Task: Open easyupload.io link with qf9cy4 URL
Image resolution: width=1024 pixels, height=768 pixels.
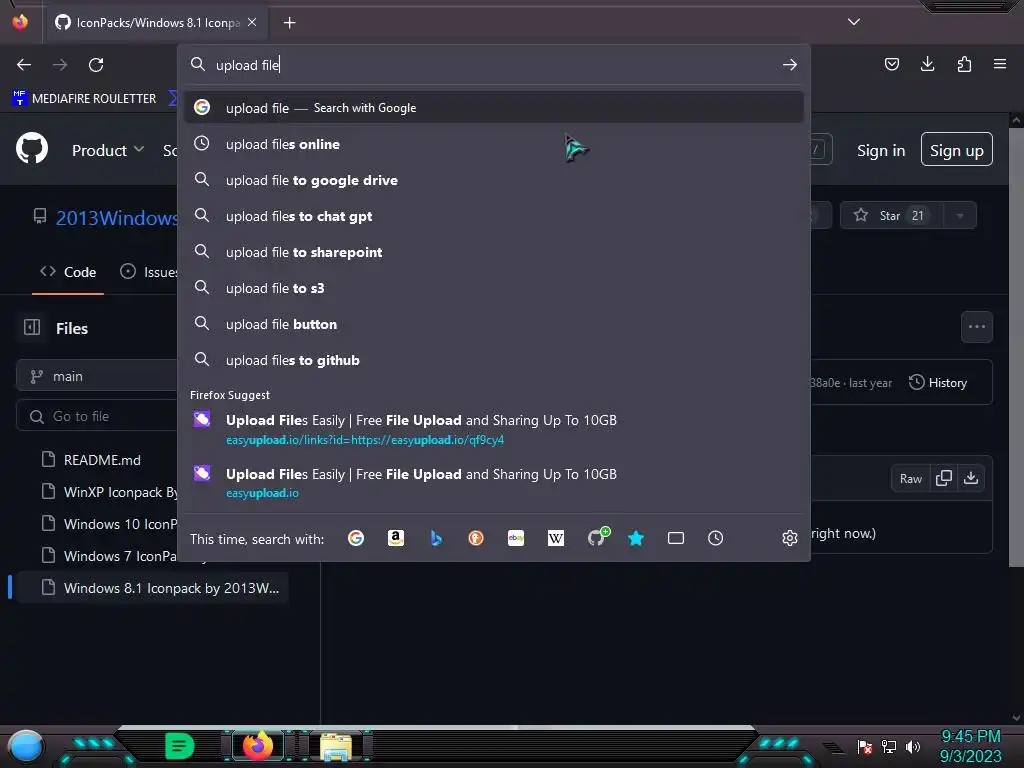Action: [x=494, y=428]
